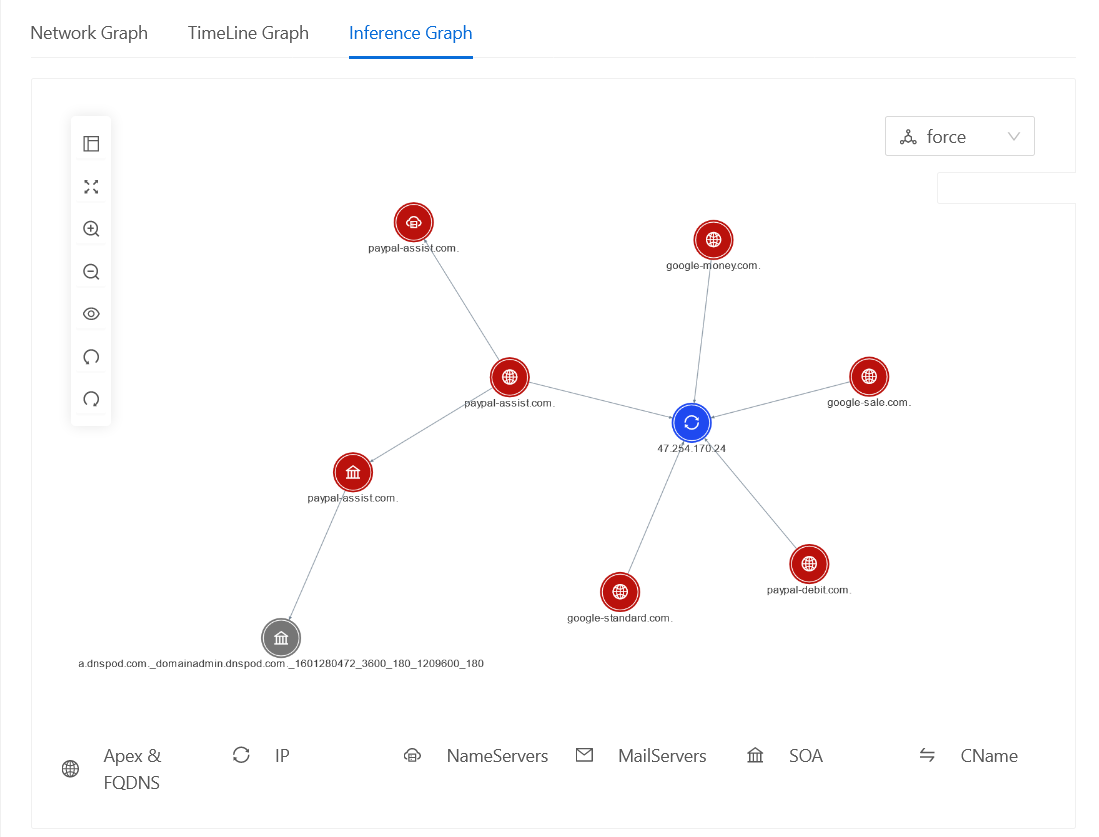Viewport: 1099px width, 837px height.
Task: Zoom in on the graph
Action: click(91, 229)
